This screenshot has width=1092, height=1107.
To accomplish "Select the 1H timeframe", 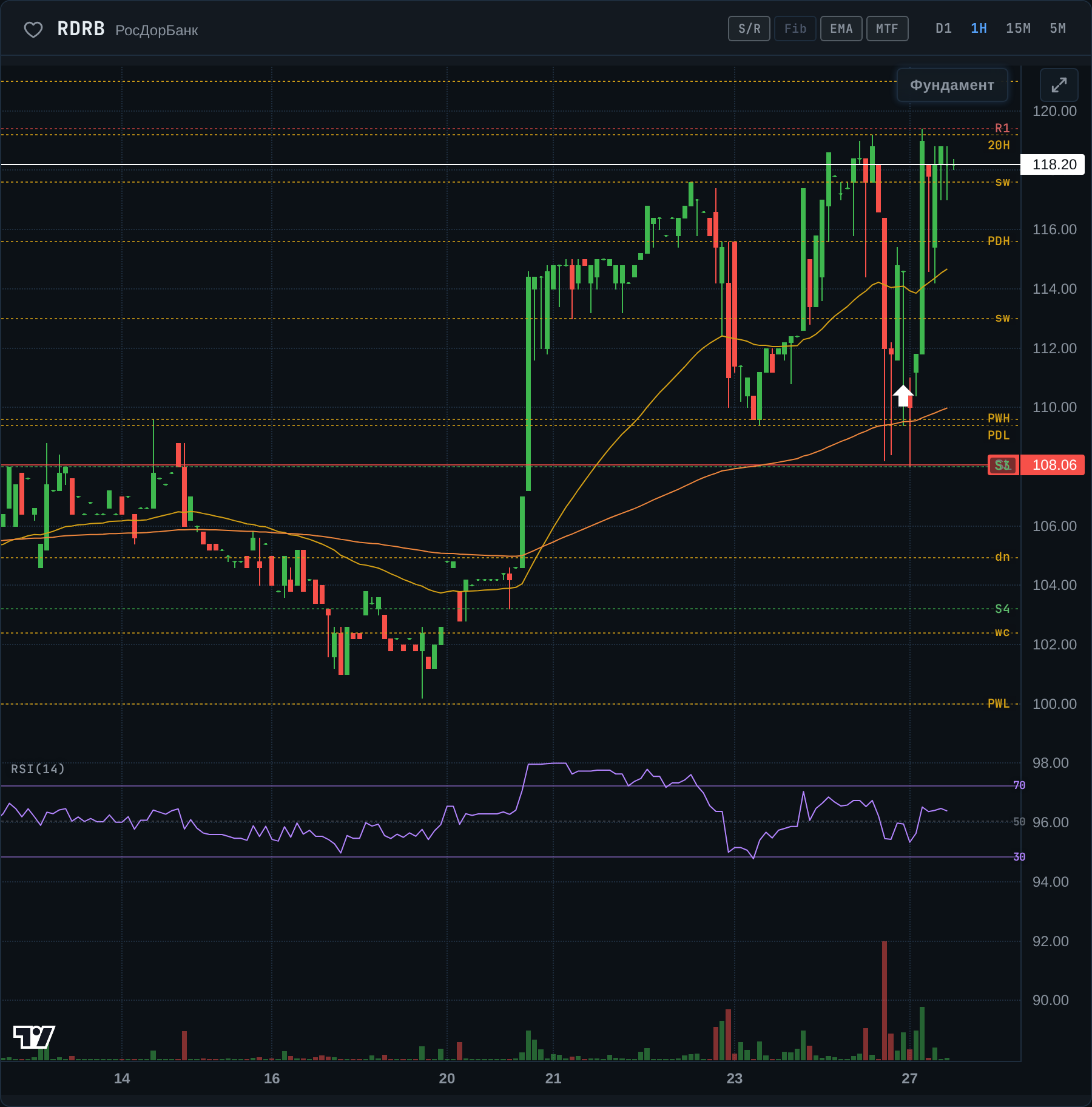I will tap(979, 29).
